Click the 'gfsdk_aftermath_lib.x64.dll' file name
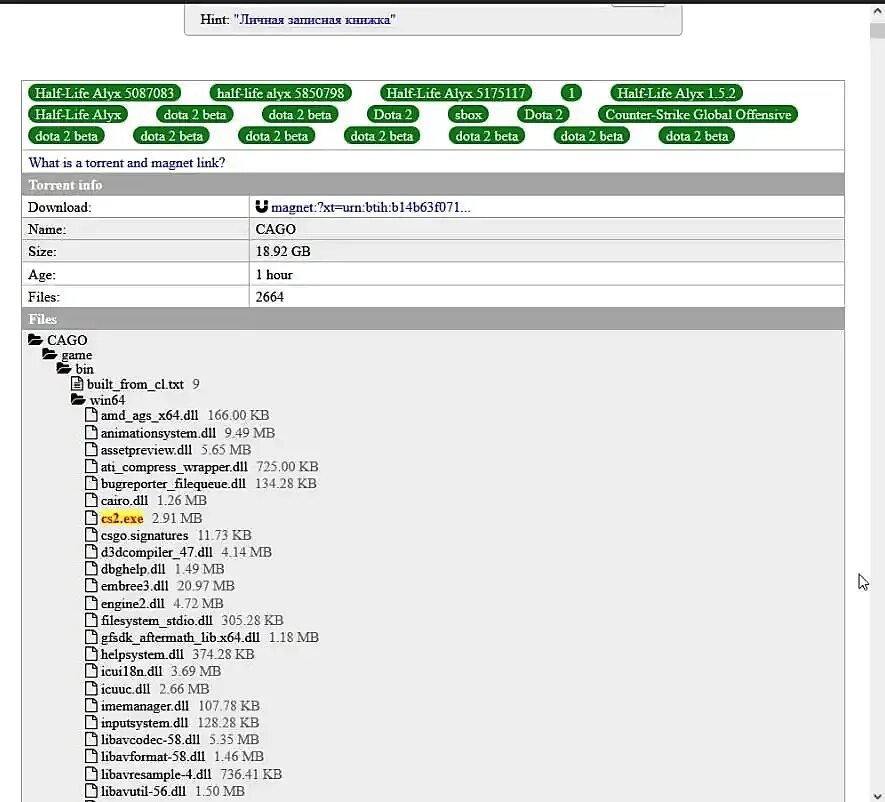Image resolution: width=885 pixels, height=802 pixels. pyautogui.click(x=180, y=637)
